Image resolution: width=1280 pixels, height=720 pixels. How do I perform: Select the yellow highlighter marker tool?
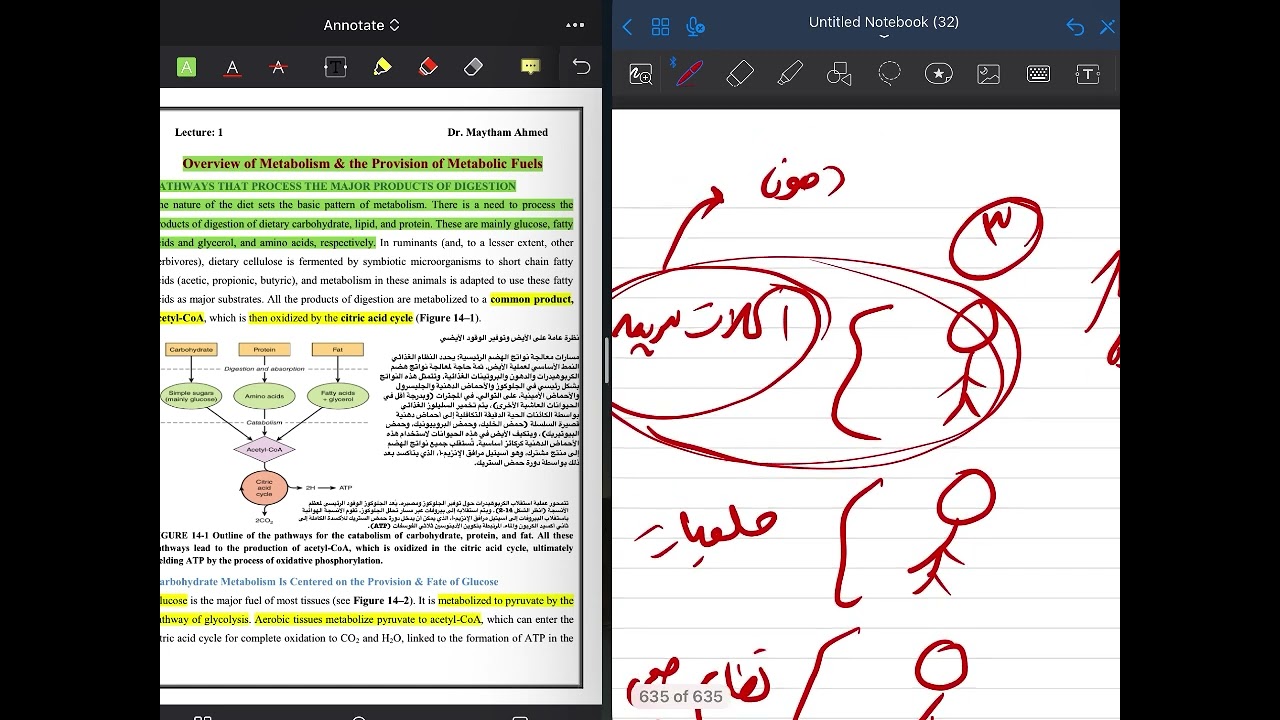click(382, 67)
